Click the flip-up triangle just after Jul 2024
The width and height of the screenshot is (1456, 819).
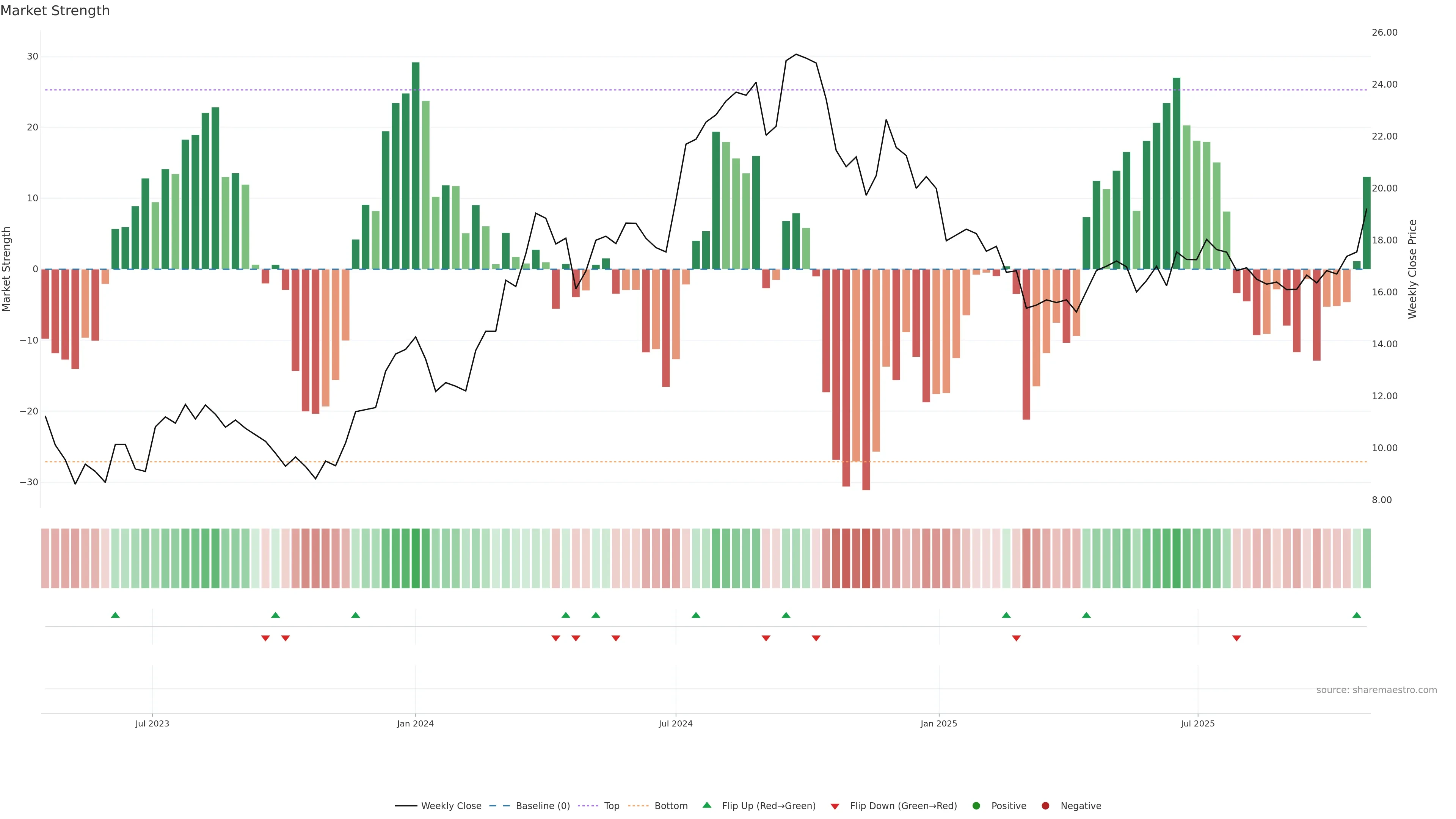tap(696, 615)
